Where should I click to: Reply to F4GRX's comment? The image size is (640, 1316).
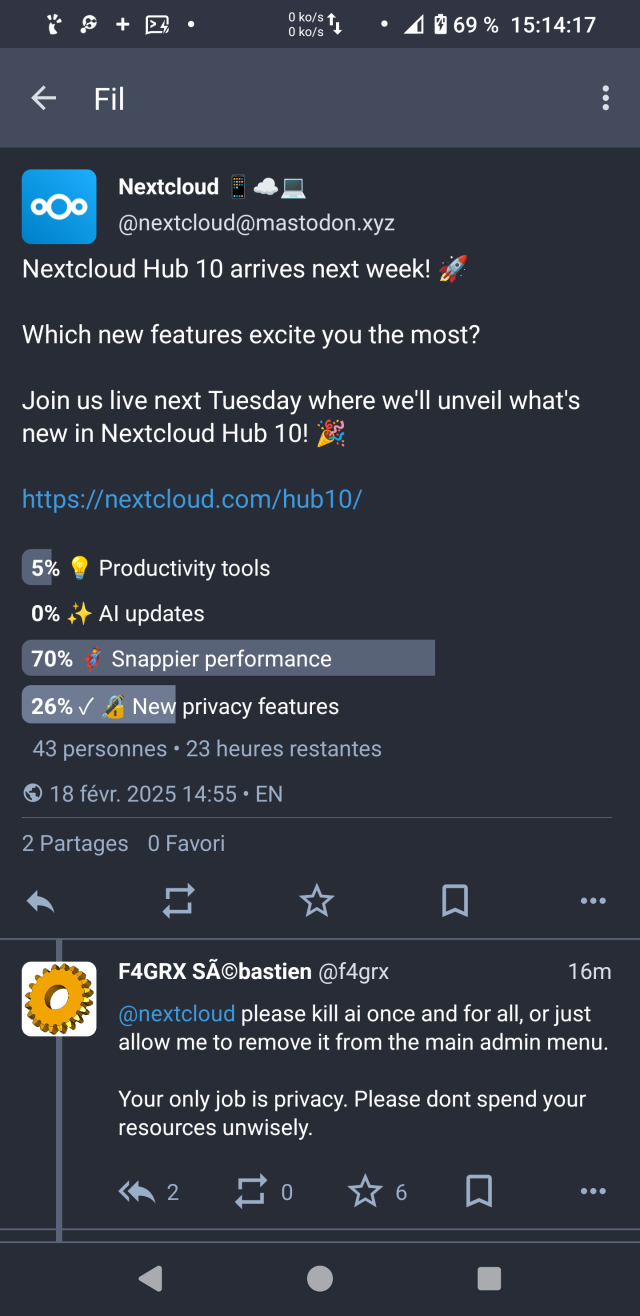pos(136,1191)
